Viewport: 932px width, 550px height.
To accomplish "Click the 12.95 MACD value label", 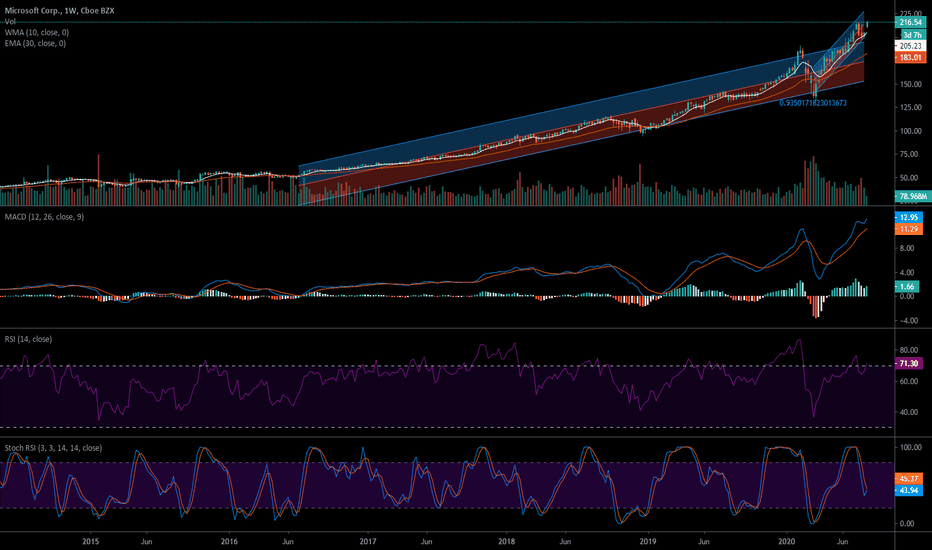I will point(909,218).
